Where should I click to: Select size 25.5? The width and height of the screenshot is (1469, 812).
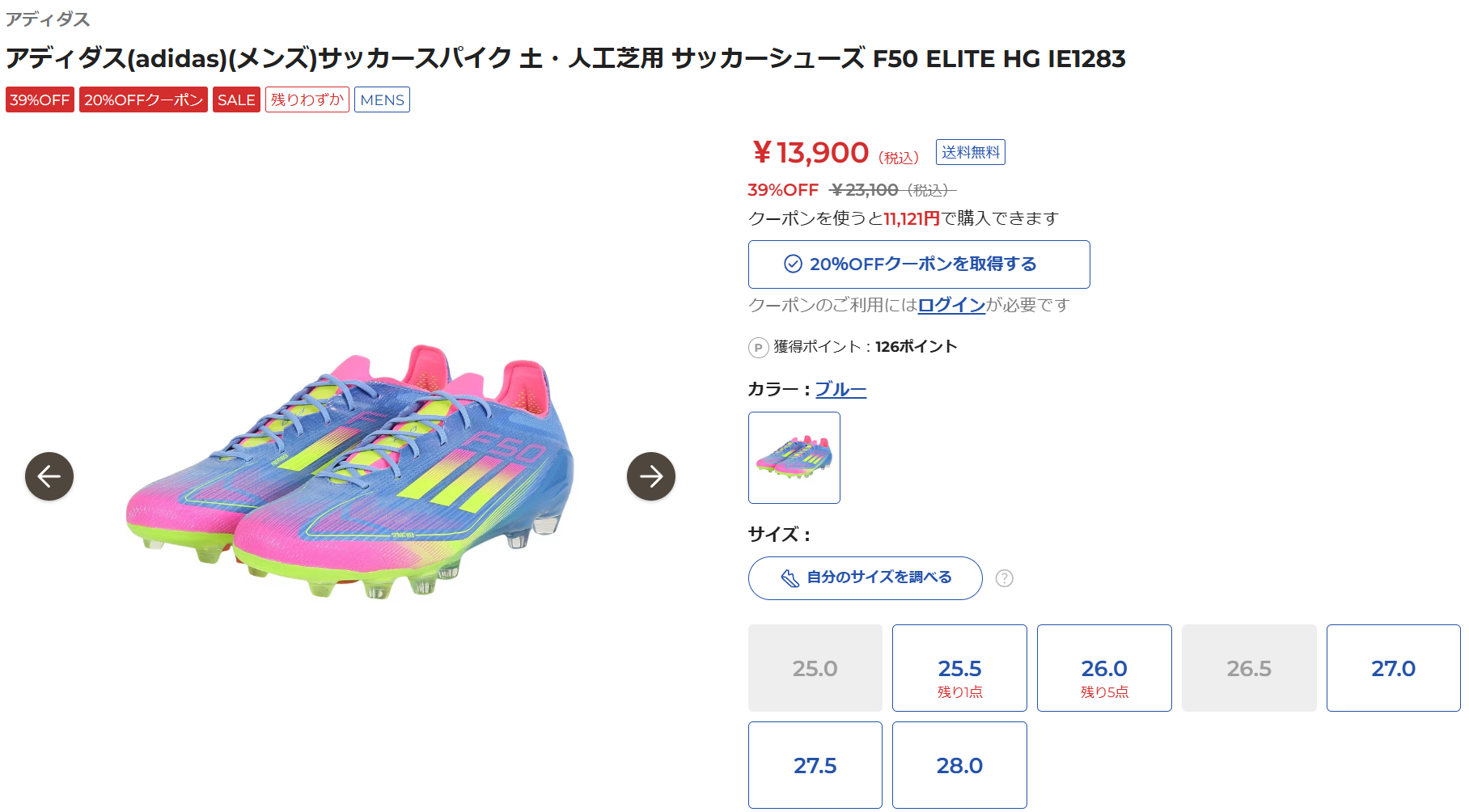[959, 668]
